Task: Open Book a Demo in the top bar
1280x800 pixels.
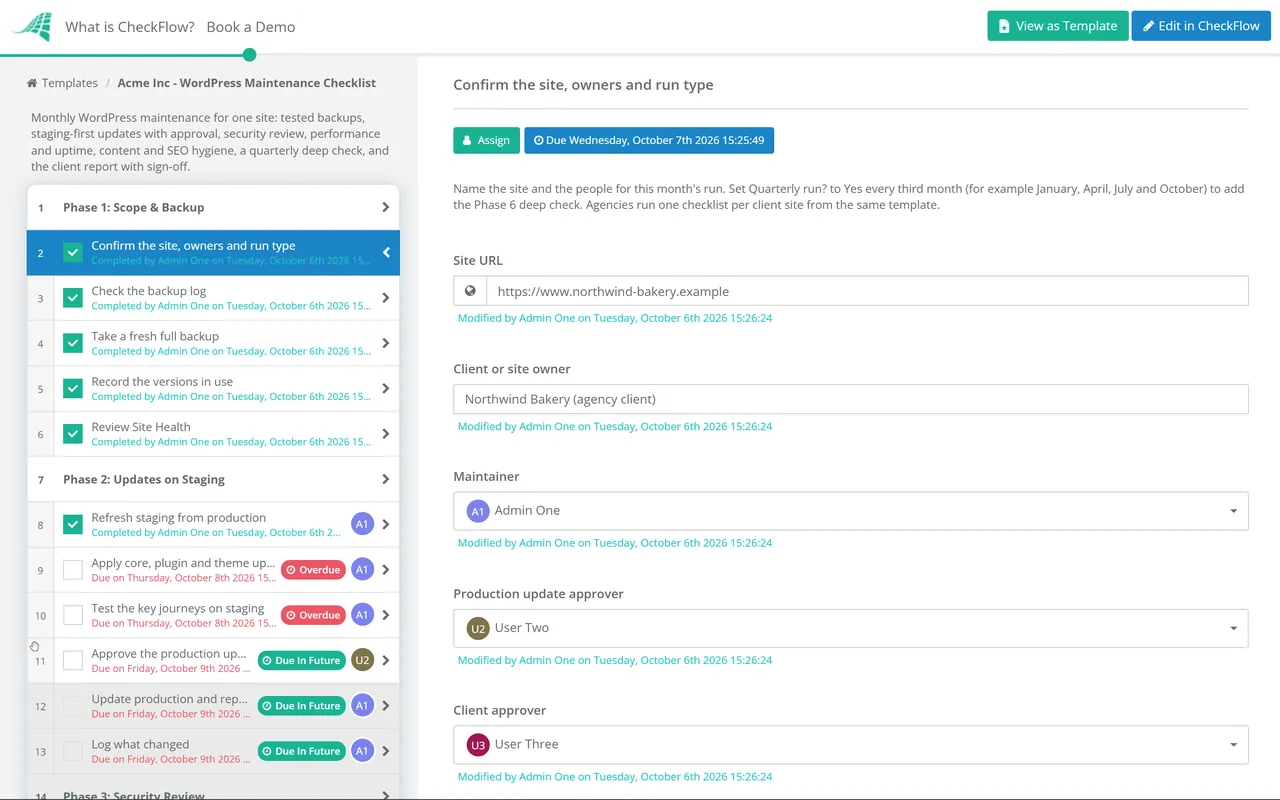Action: 251,27
